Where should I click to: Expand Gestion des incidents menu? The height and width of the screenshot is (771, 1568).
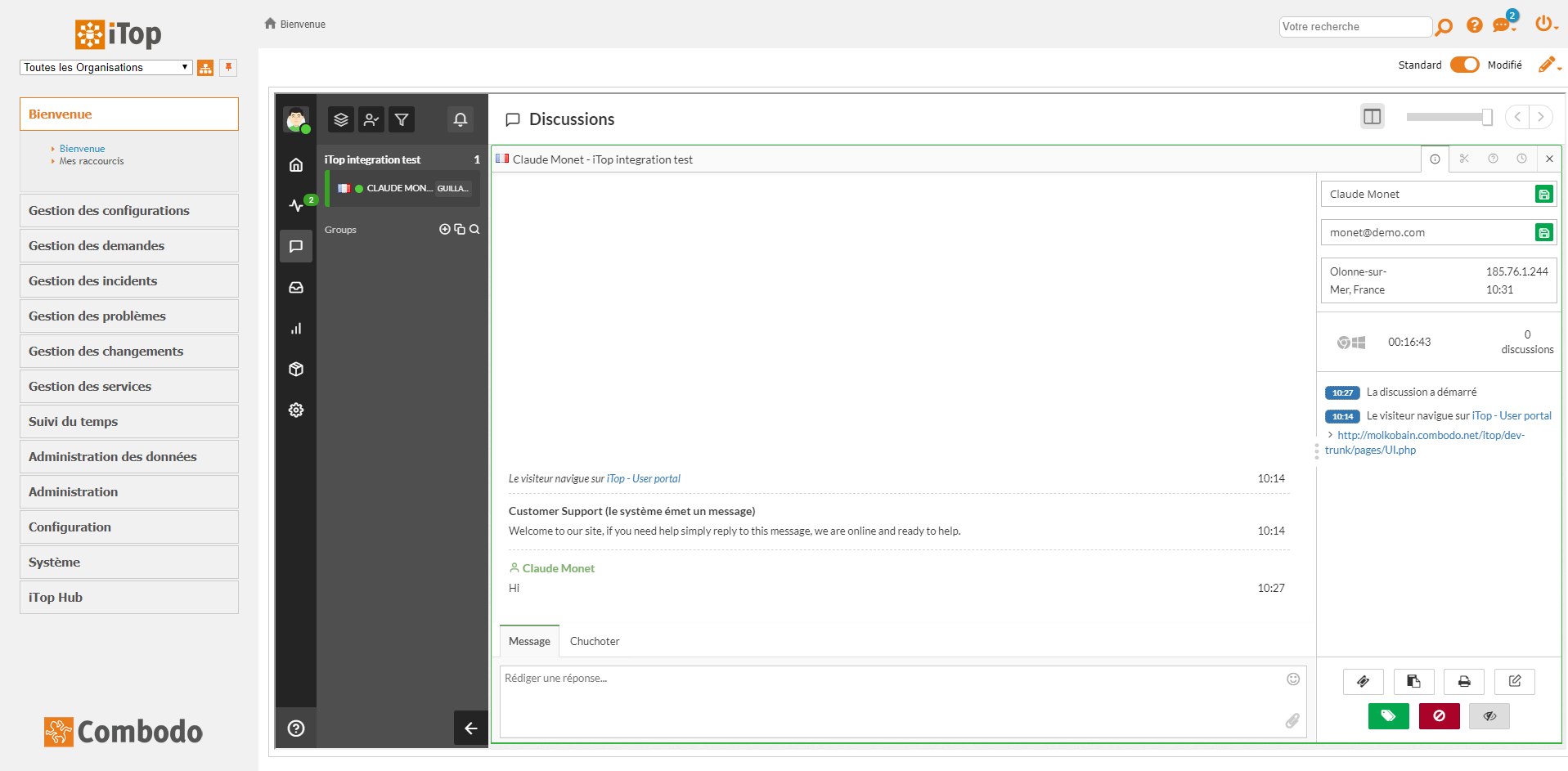[129, 280]
